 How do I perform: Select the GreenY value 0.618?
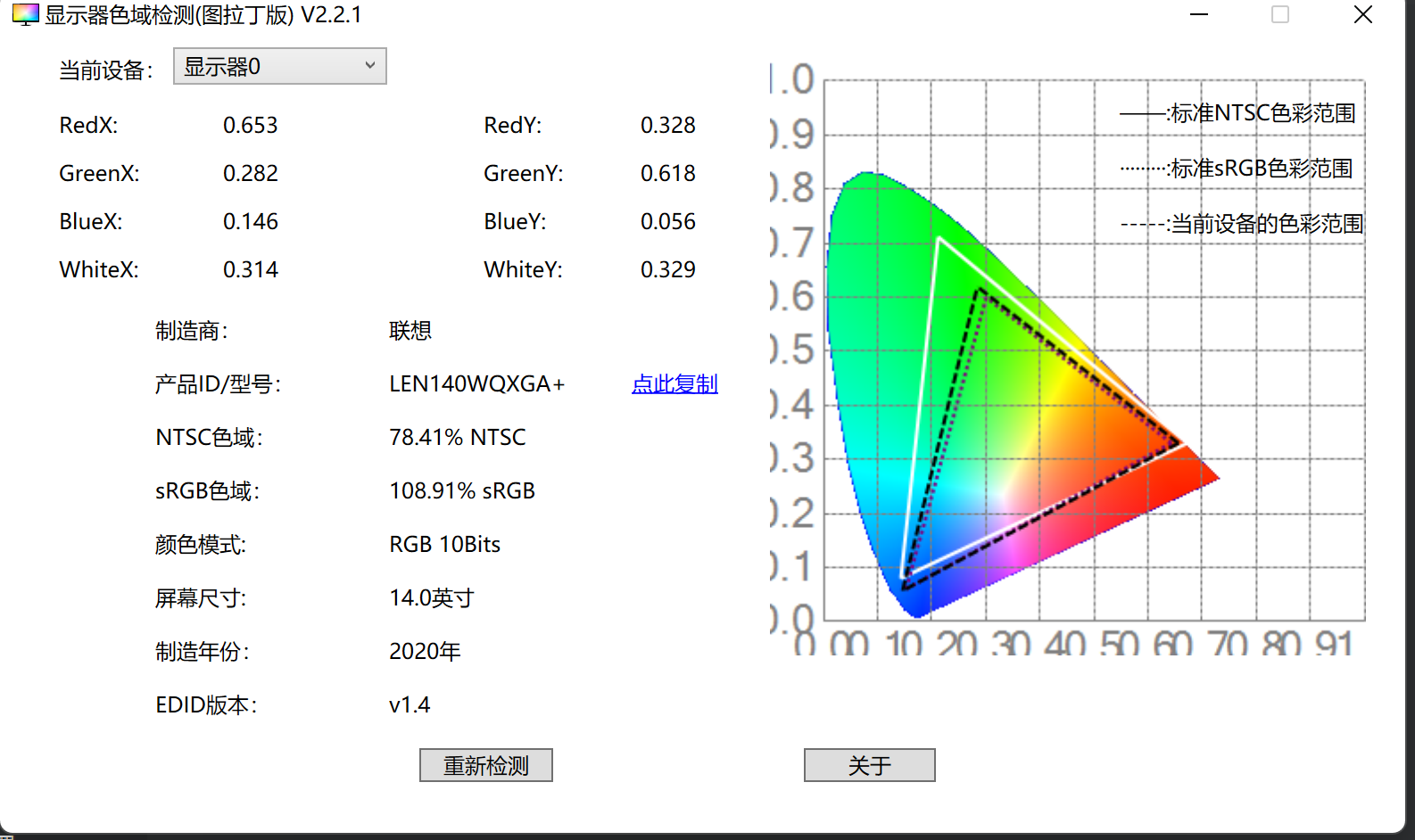coord(668,174)
